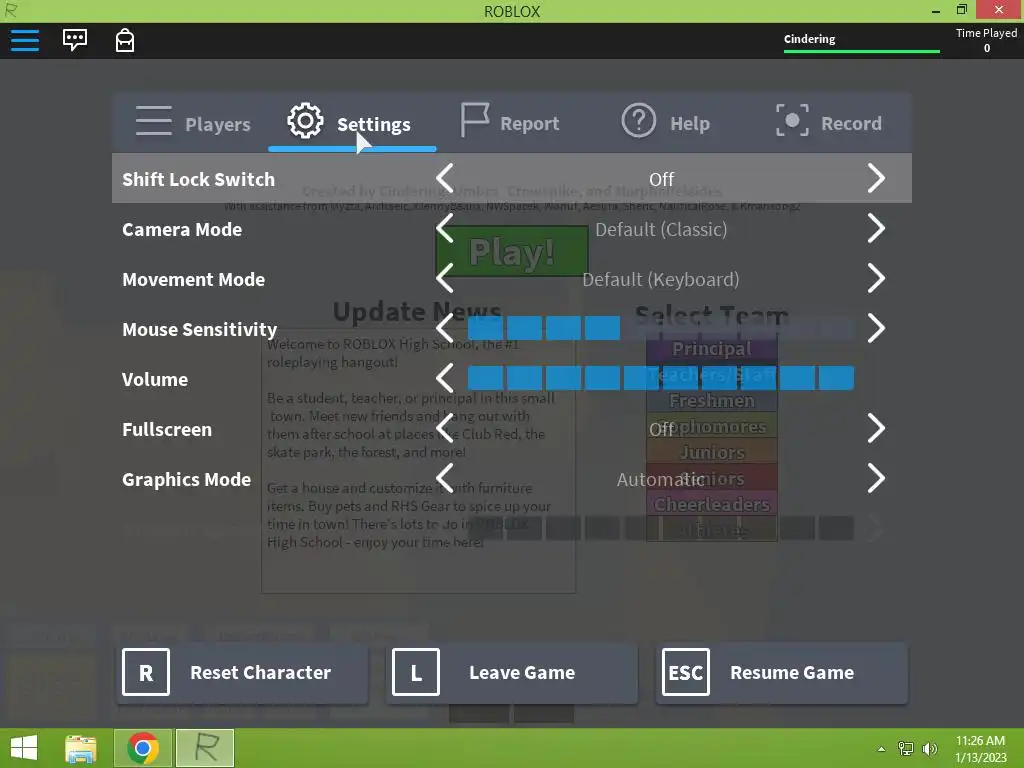Click the Players list icon

[154, 121]
